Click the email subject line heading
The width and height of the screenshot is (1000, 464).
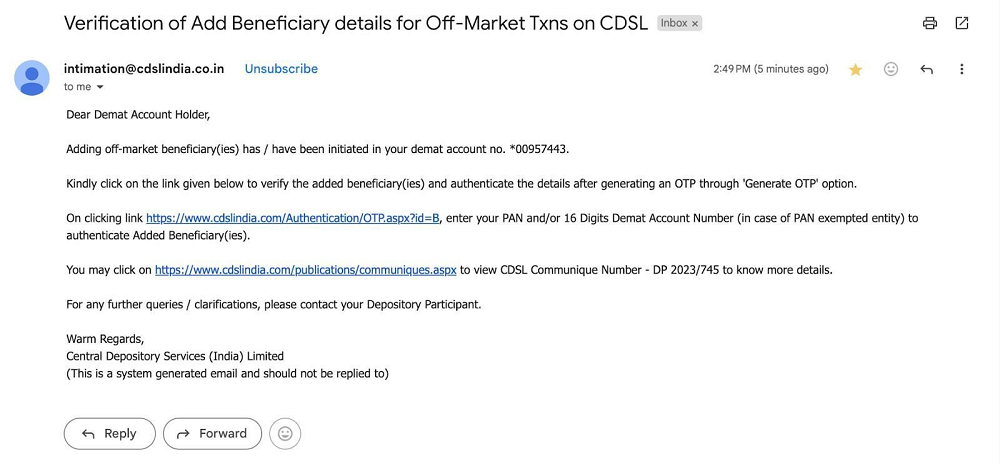pos(356,24)
